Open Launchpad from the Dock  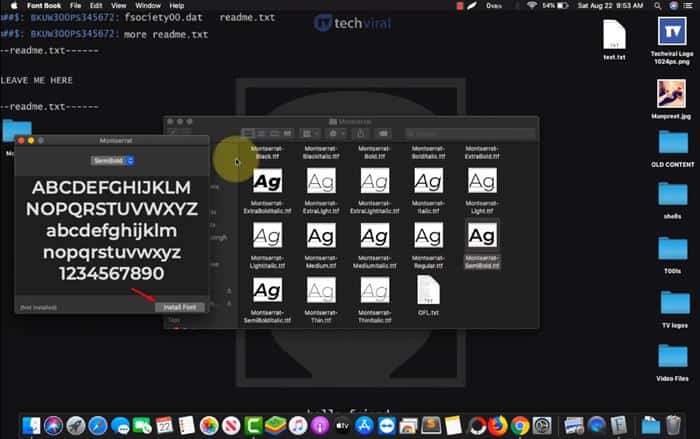coord(75,426)
